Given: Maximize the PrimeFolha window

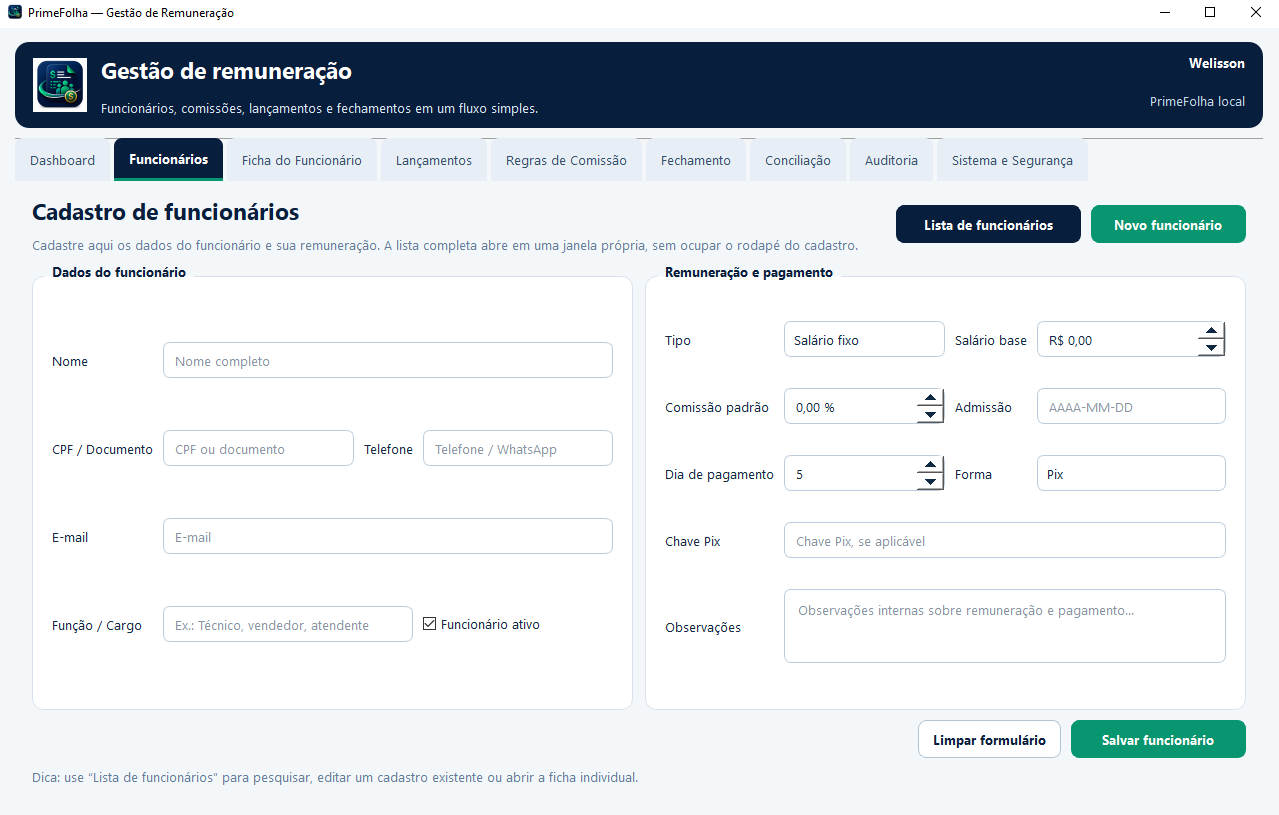Looking at the screenshot, I should [1210, 13].
